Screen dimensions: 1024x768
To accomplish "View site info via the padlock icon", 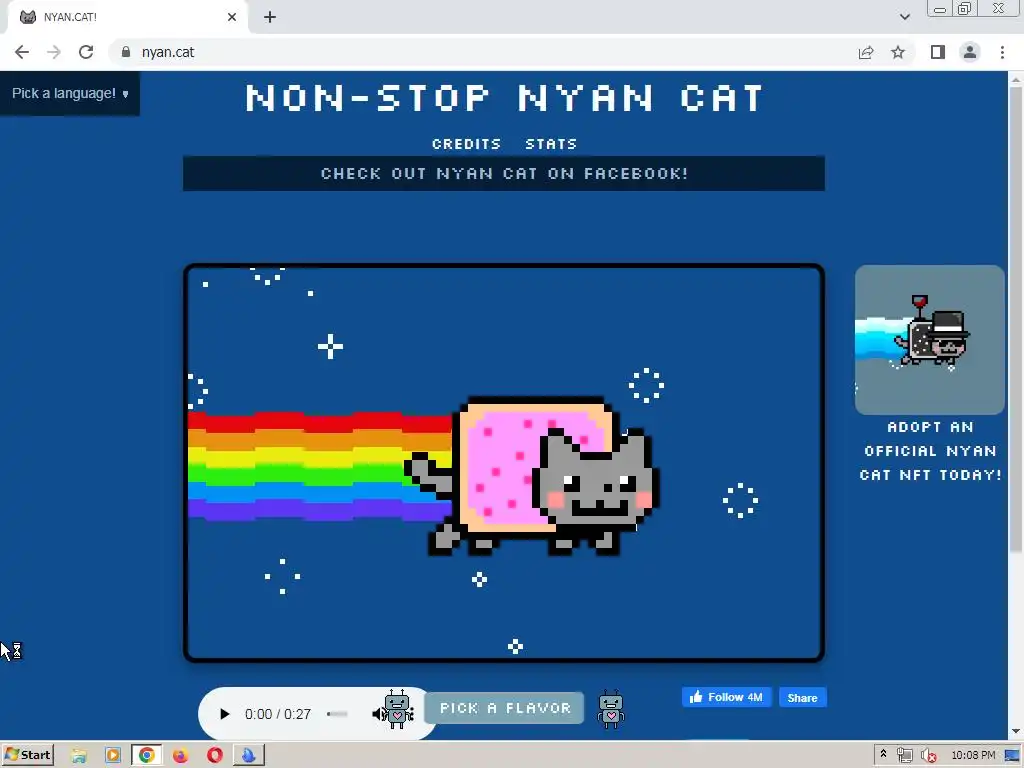I will click(126, 52).
